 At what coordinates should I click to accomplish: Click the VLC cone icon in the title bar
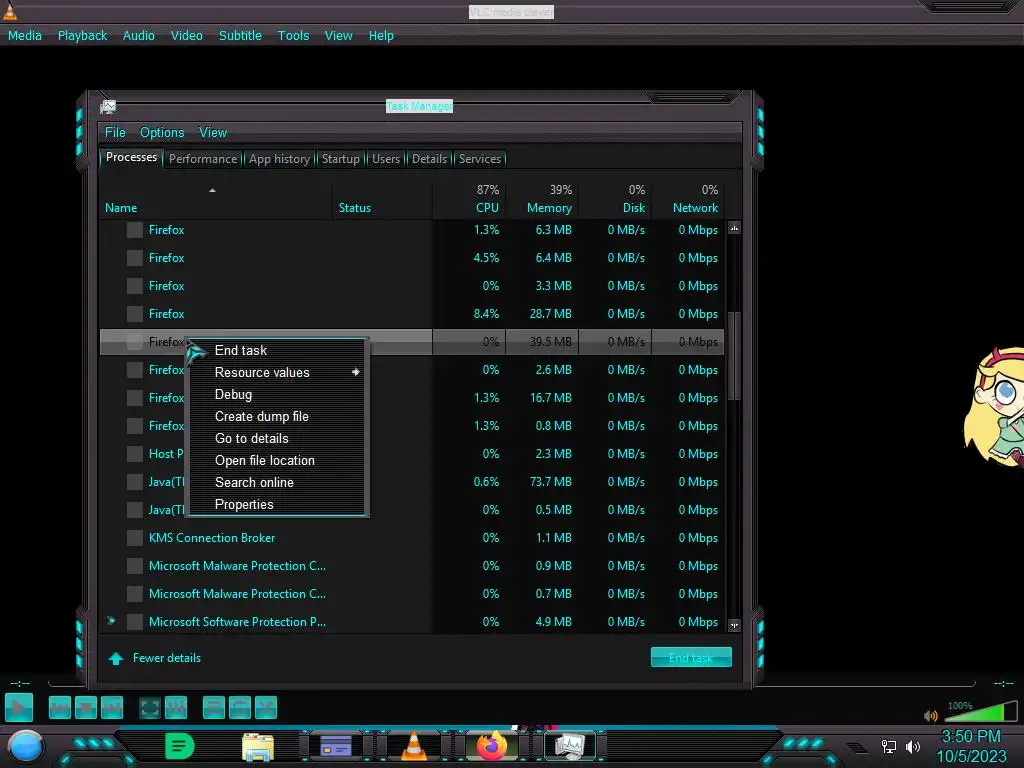click(x=9, y=11)
